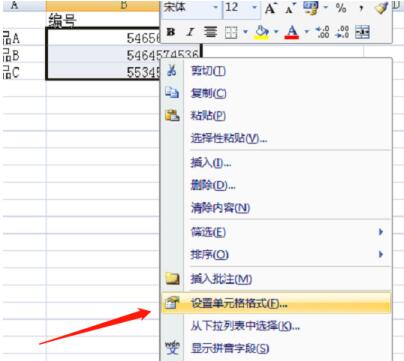Select 插入(I)... menu entry
The width and height of the screenshot is (404, 361).
276,163
